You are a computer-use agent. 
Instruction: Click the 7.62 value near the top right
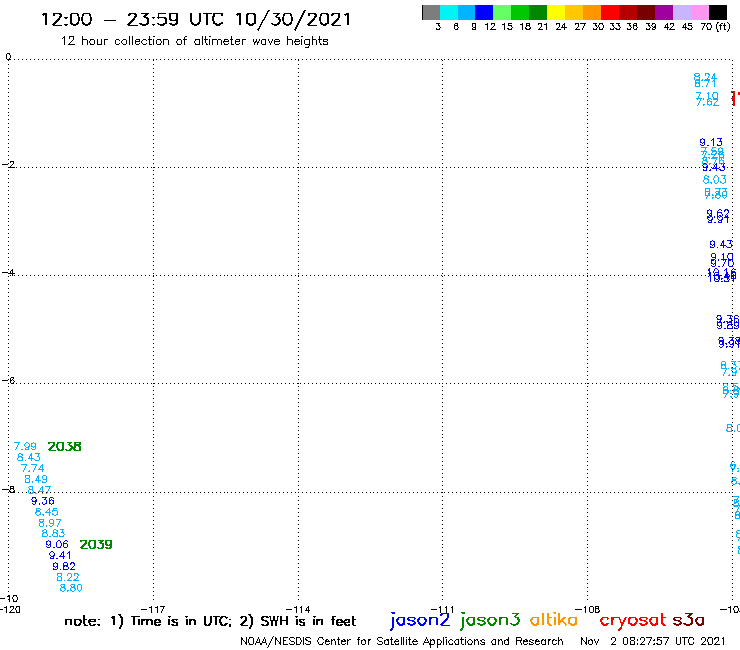point(707,102)
